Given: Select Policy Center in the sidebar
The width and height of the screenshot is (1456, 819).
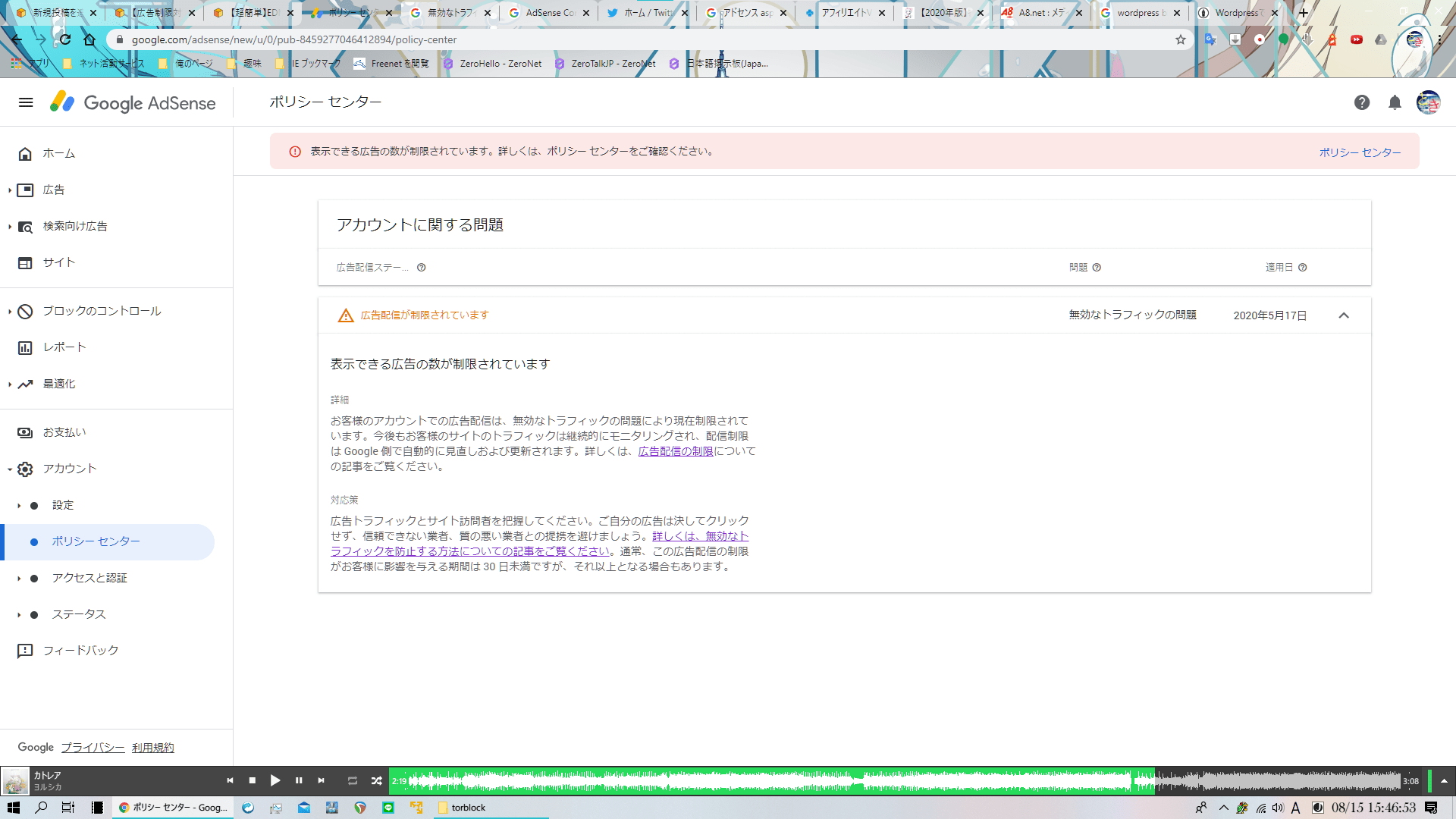Looking at the screenshot, I should click(x=96, y=541).
